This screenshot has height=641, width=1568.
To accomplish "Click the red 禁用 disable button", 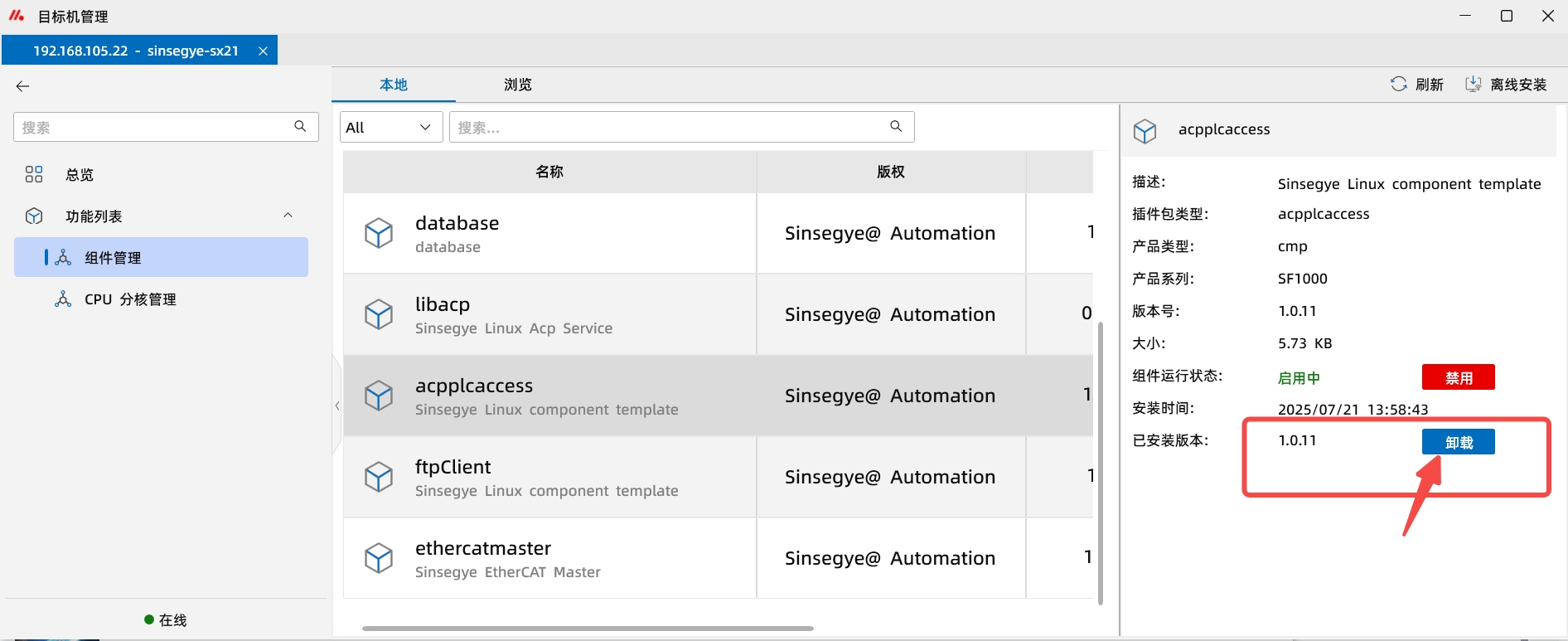I will click(1458, 377).
